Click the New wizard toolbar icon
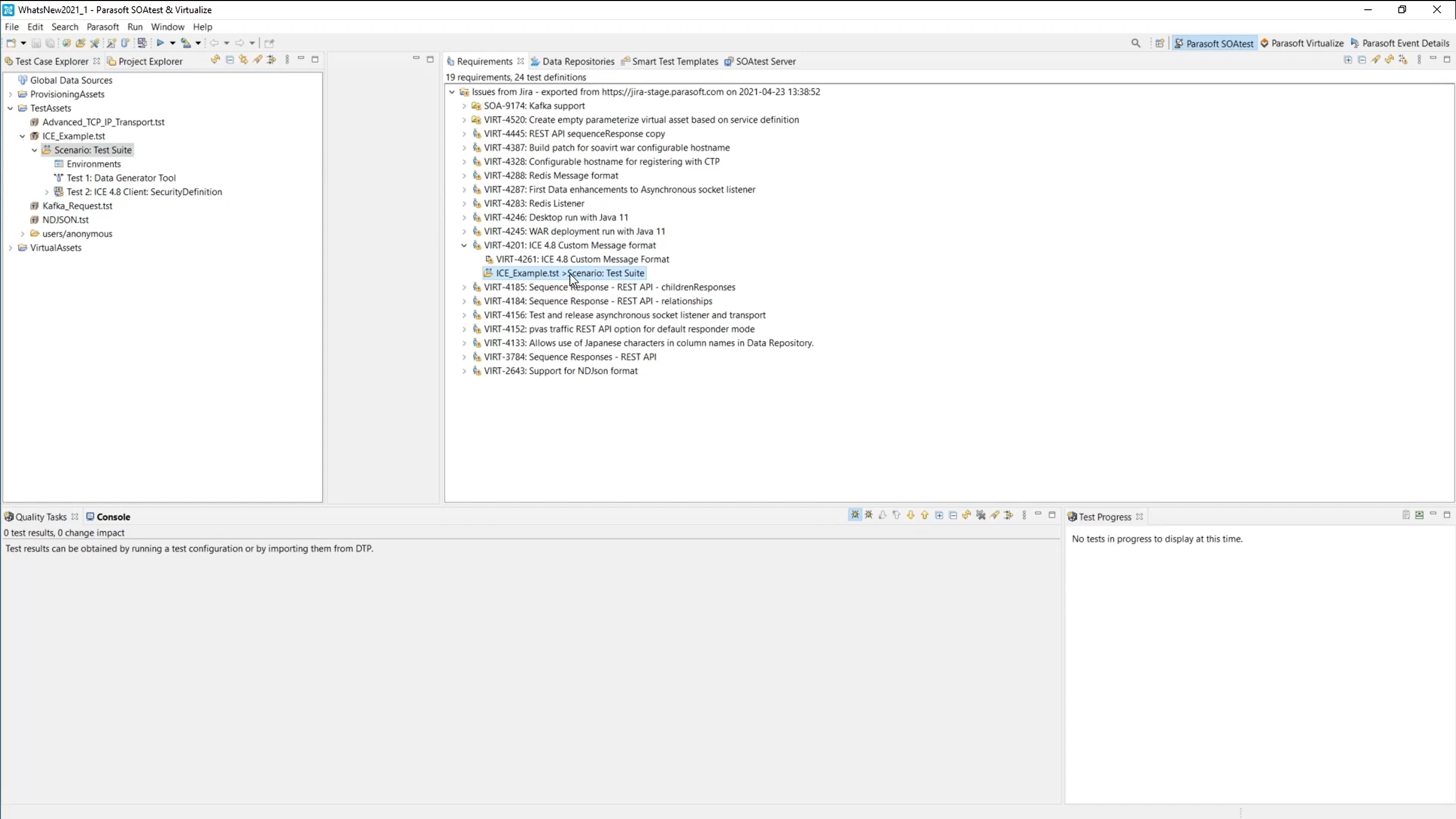Viewport: 1456px width, 819px height. pos(11,43)
